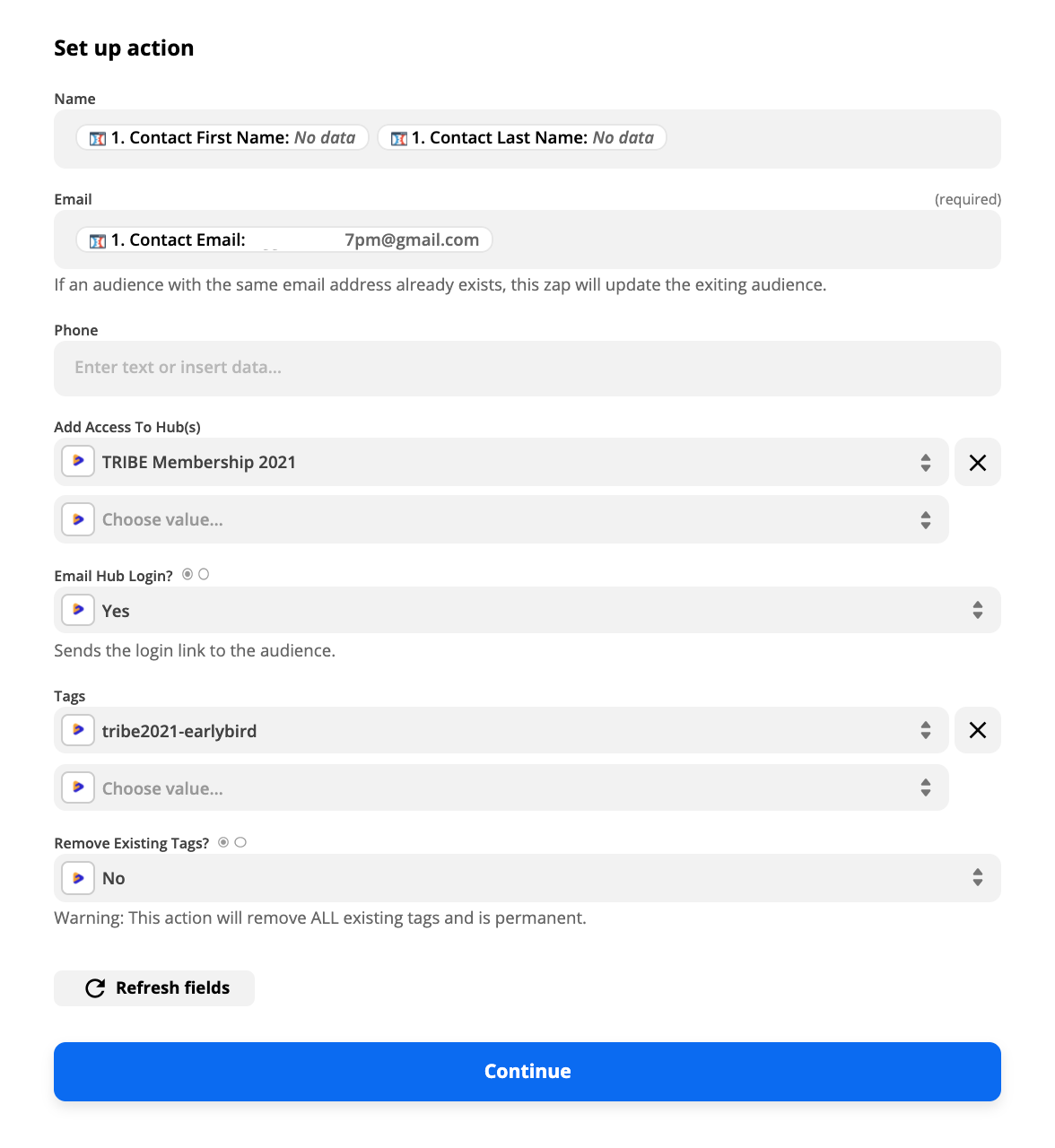Open empty Choose value dropdown under hubs
The width and height of the screenshot is (1055, 1148).
[x=501, y=519]
